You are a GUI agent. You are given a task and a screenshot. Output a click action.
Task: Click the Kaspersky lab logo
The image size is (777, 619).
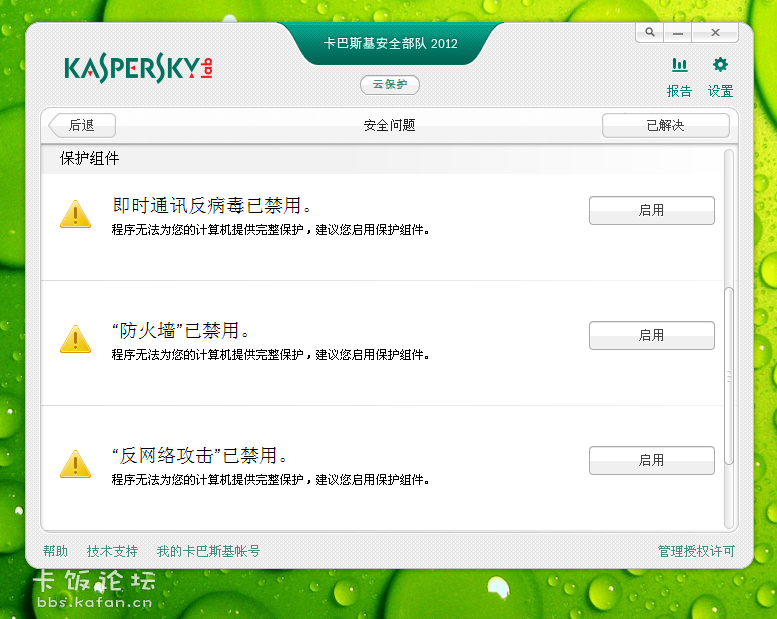click(x=138, y=68)
